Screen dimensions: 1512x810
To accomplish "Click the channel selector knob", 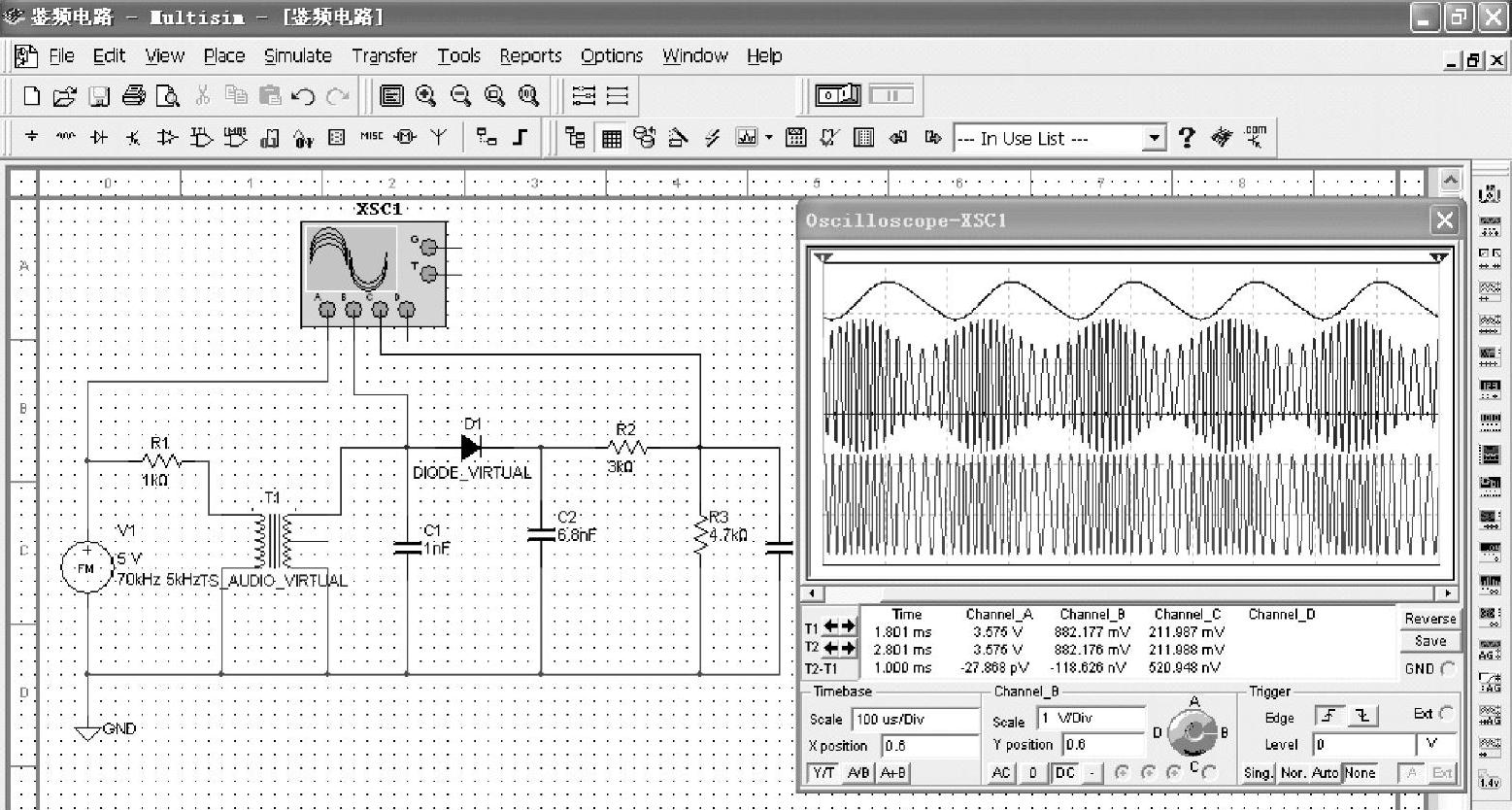I will point(1193,733).
